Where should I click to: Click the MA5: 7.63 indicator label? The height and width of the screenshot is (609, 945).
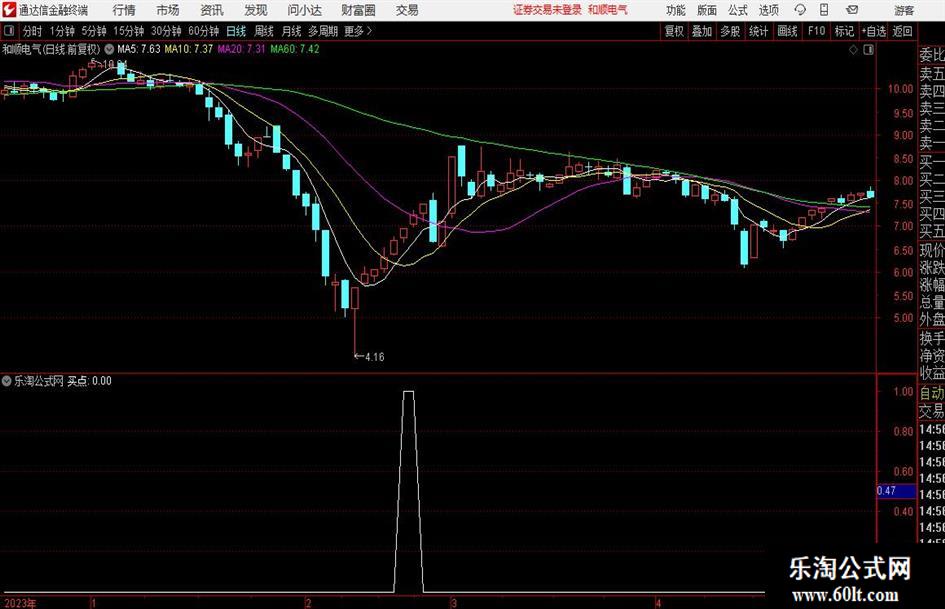[139, 49]
